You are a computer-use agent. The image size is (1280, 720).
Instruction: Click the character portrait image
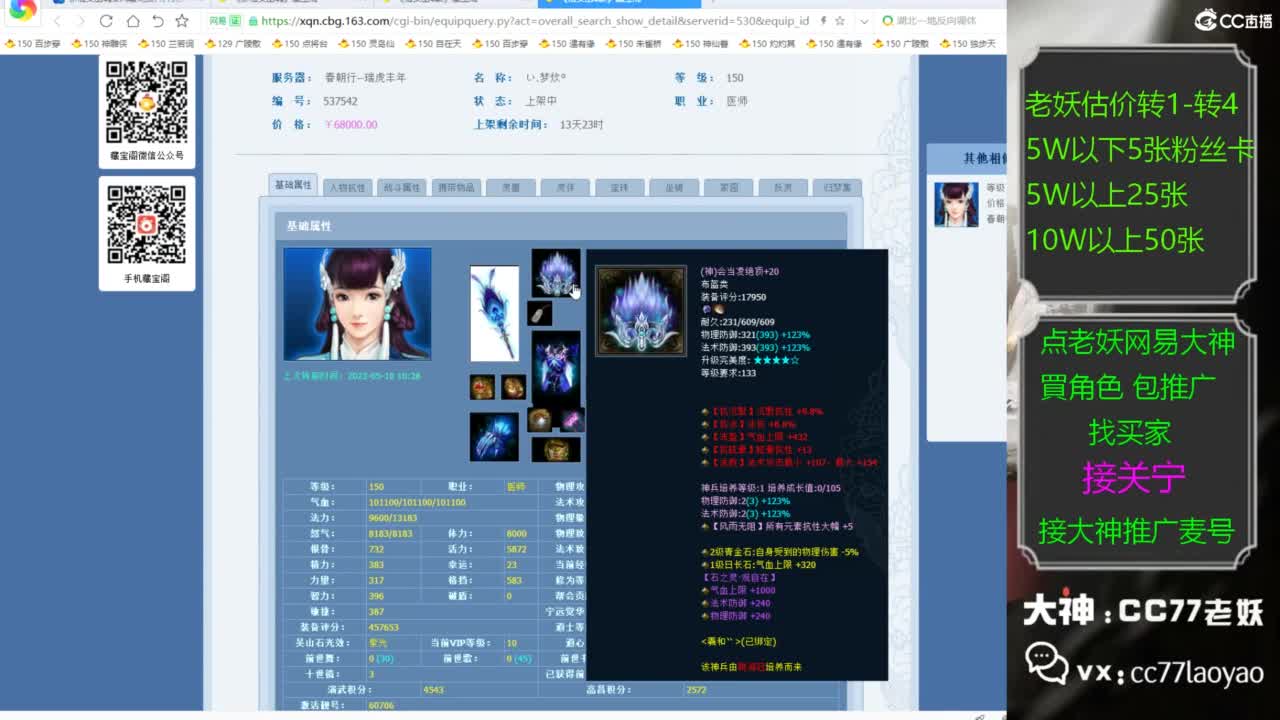(357, 304)
